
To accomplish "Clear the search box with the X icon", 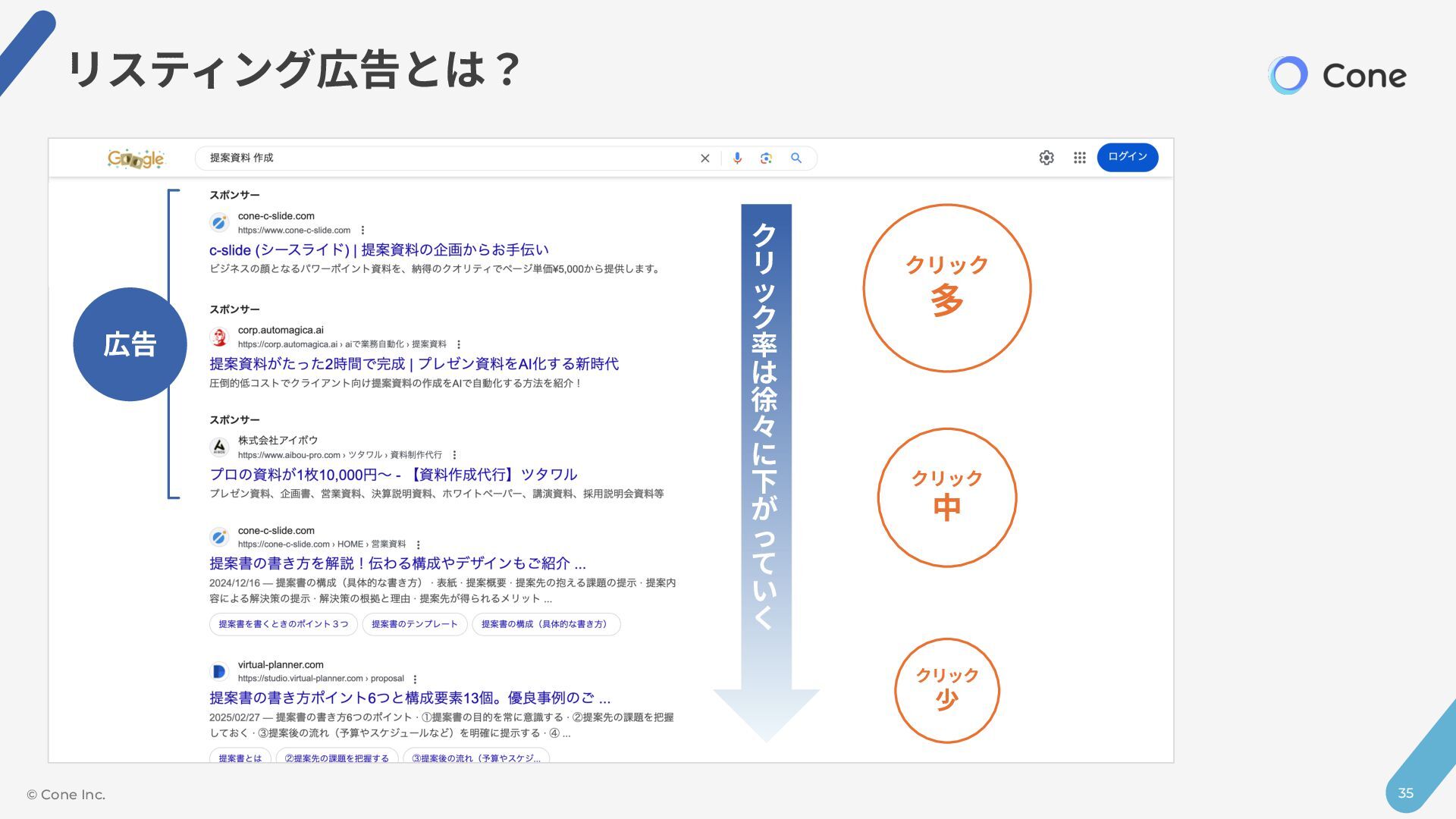I will [704, 158].
